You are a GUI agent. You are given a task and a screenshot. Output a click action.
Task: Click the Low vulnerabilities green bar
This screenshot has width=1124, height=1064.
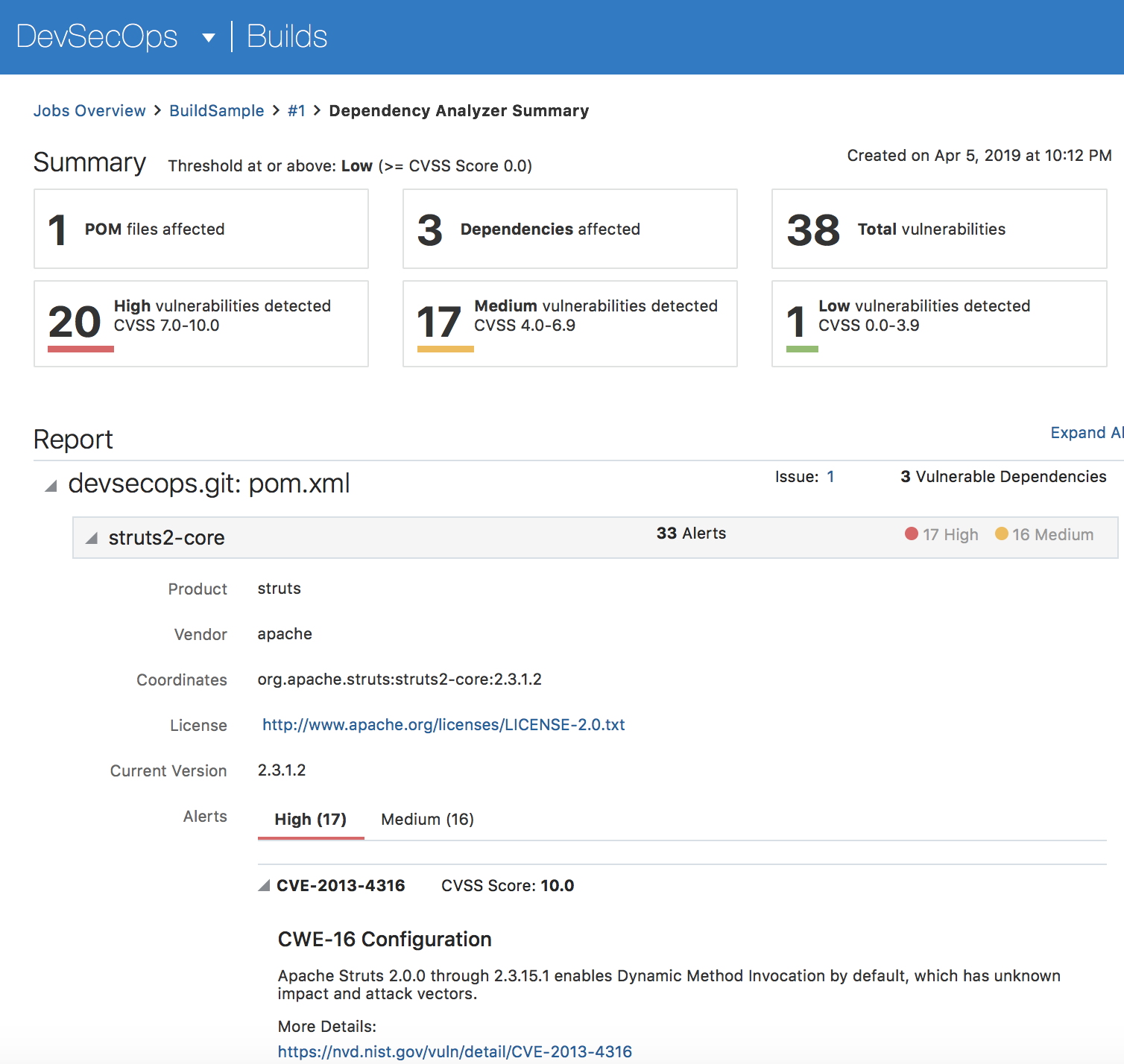(802, 349)
